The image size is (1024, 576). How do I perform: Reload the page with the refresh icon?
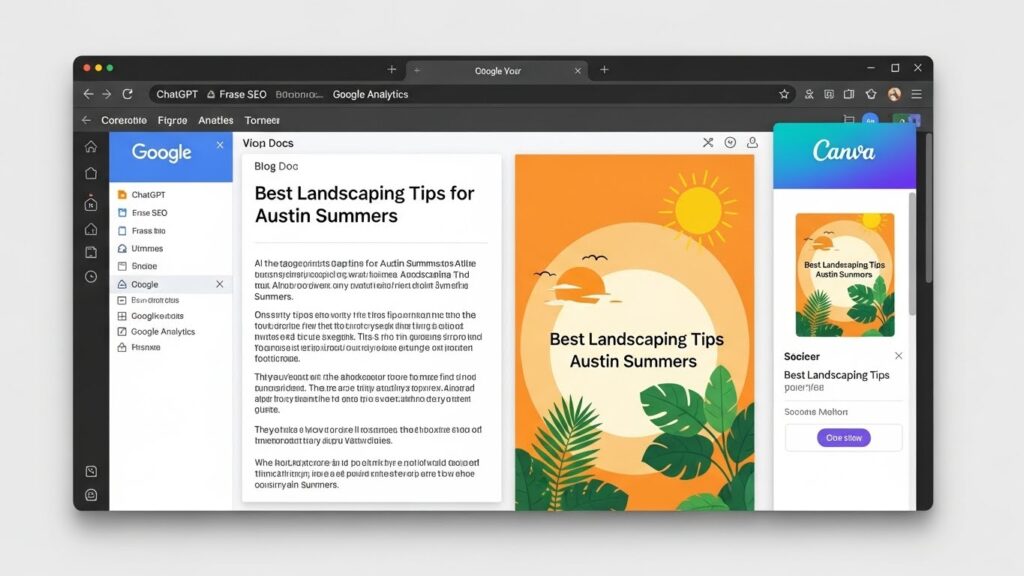(127, 94)
